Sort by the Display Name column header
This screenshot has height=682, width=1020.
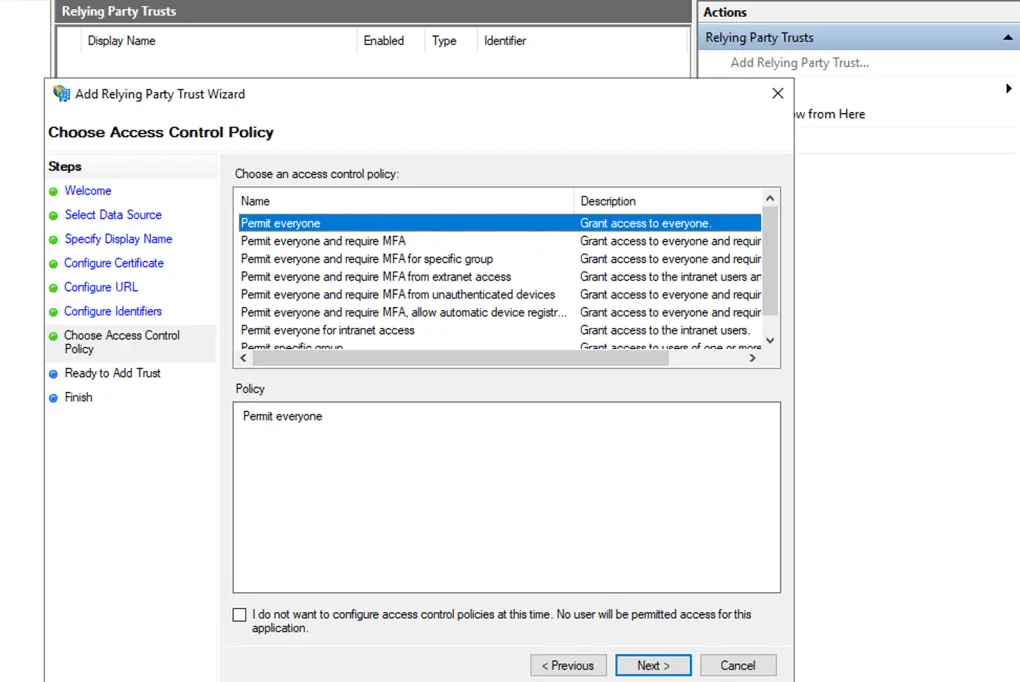[122, 41]
